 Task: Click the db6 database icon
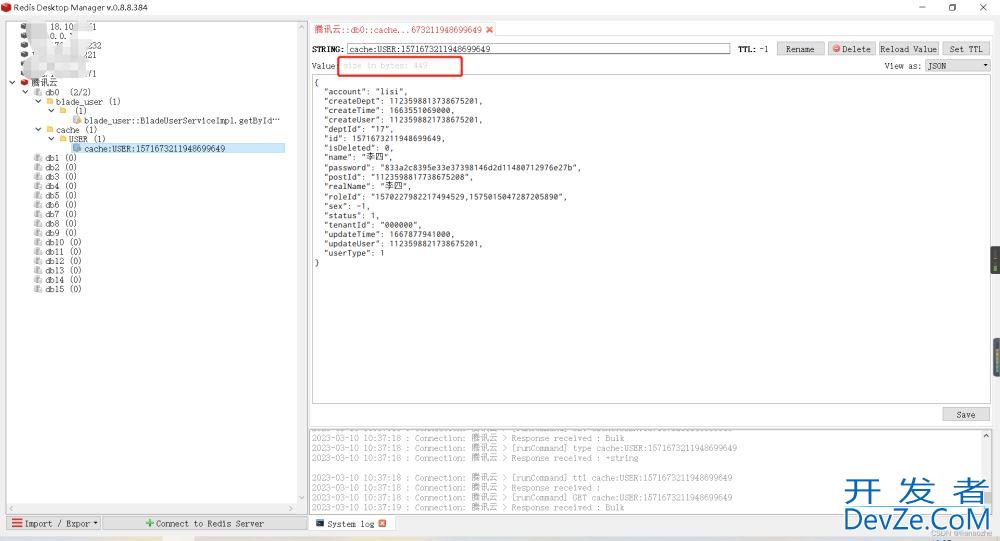[38, 205]
